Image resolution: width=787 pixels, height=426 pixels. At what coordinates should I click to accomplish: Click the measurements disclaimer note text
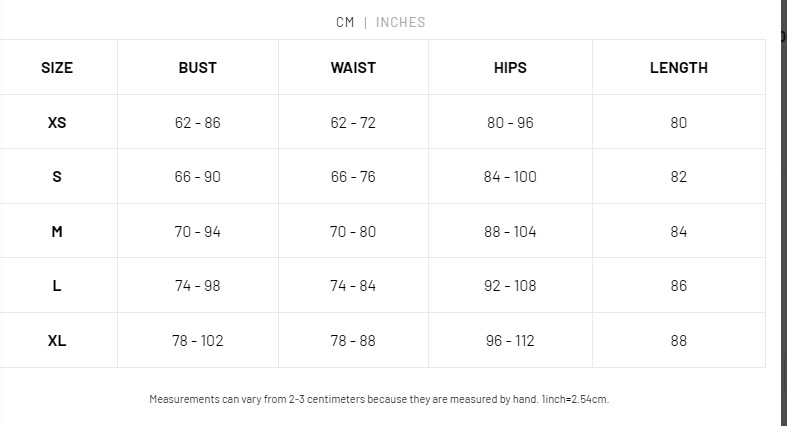pos(379,399)
